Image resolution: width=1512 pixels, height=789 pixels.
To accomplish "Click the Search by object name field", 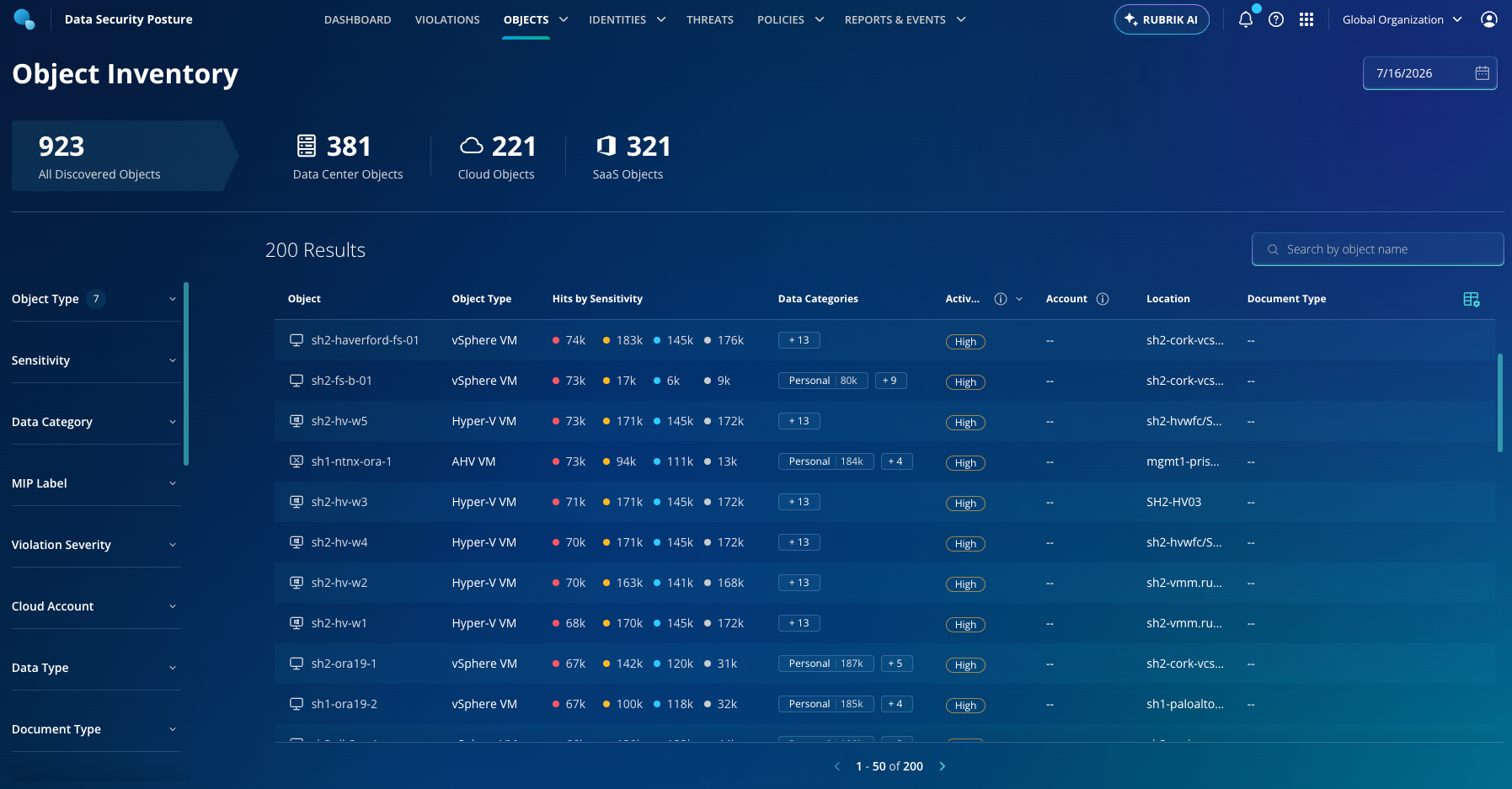I will (x=1377, y=249).
